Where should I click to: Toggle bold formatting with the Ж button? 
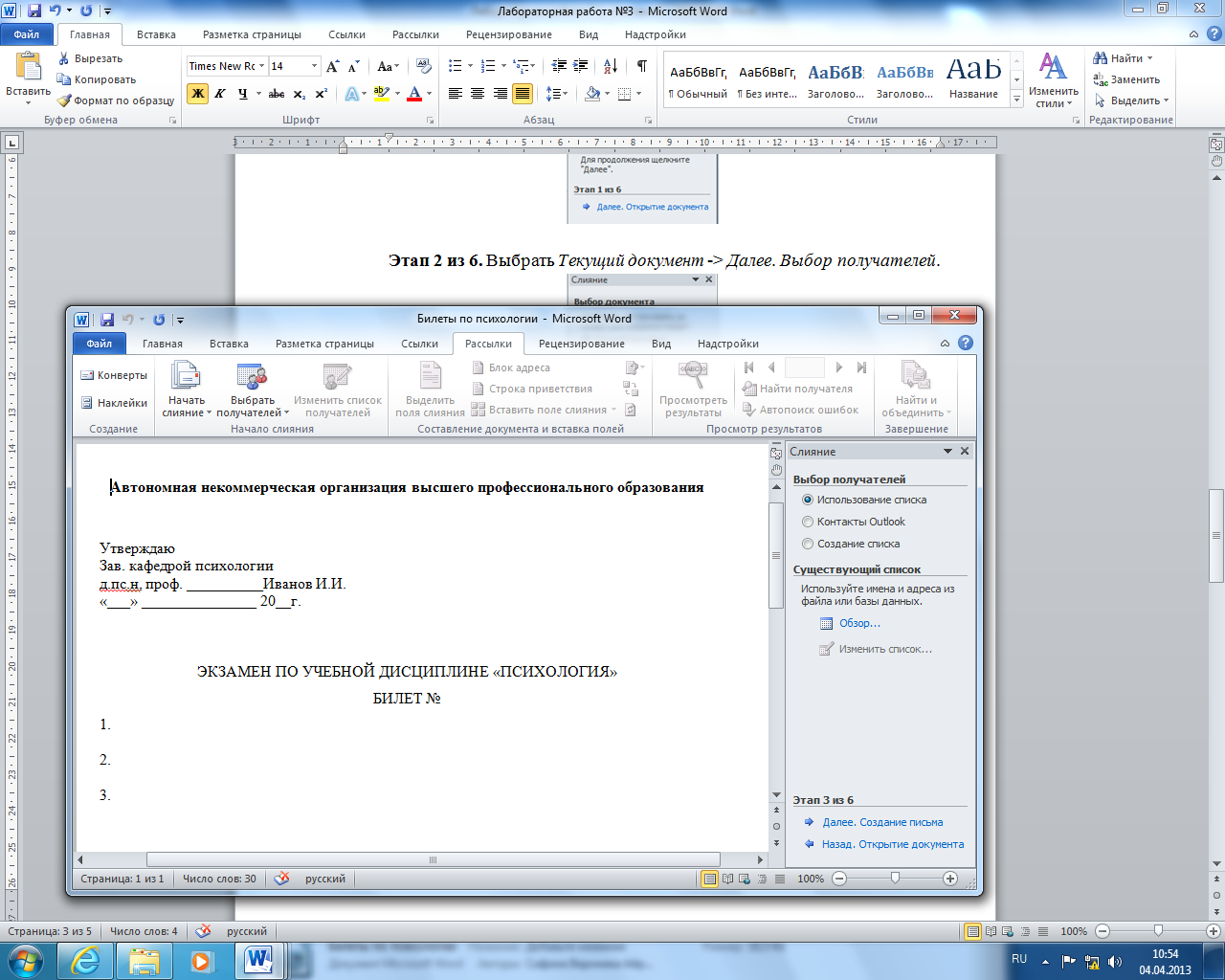pos(197,94)
